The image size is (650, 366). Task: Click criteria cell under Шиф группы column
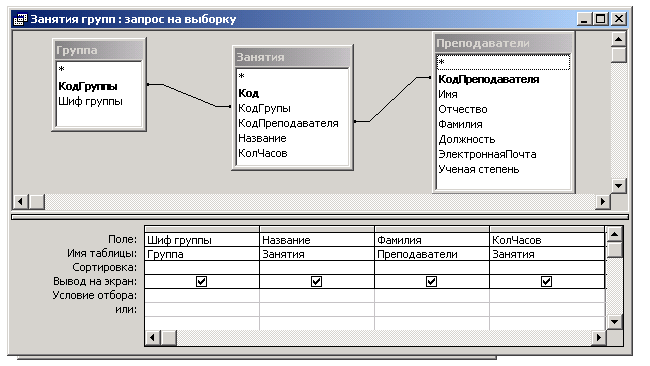pos(202,296)
